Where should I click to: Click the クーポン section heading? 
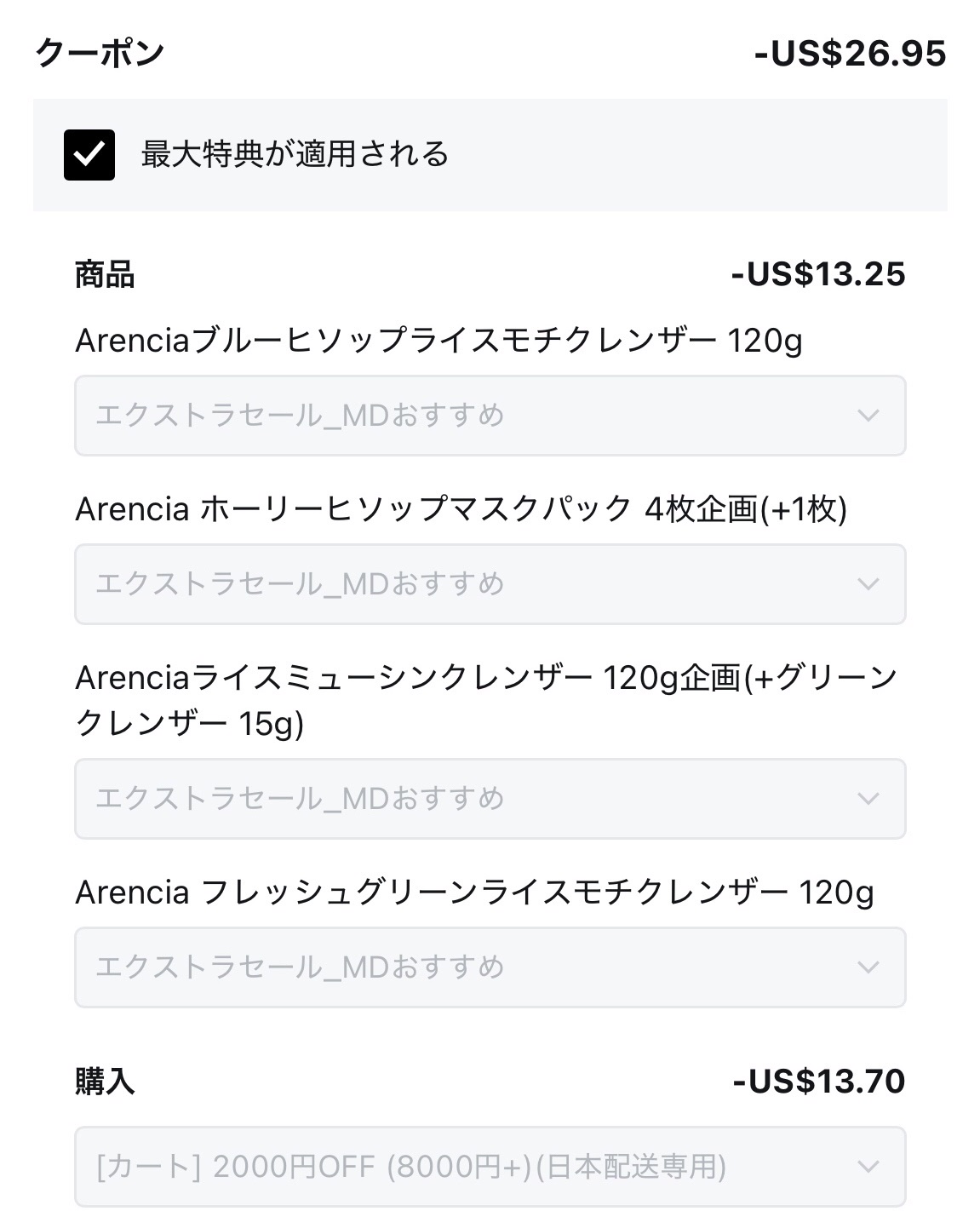(x=100, y=54)
